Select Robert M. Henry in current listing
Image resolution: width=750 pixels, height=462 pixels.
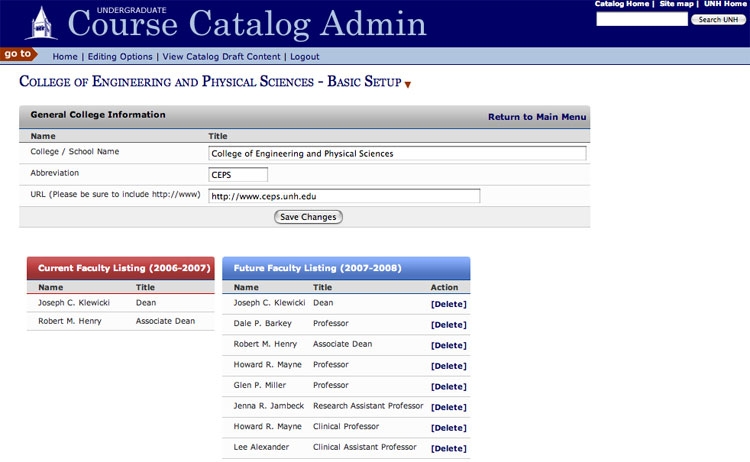click(x=70, y=321)
